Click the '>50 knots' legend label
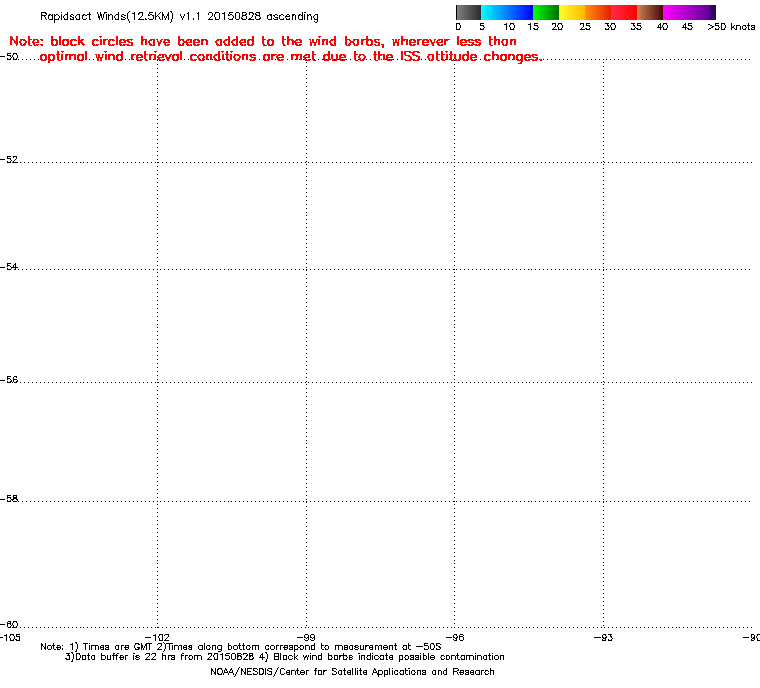Viewport: 760px width, 688px height. pos(731,27)
